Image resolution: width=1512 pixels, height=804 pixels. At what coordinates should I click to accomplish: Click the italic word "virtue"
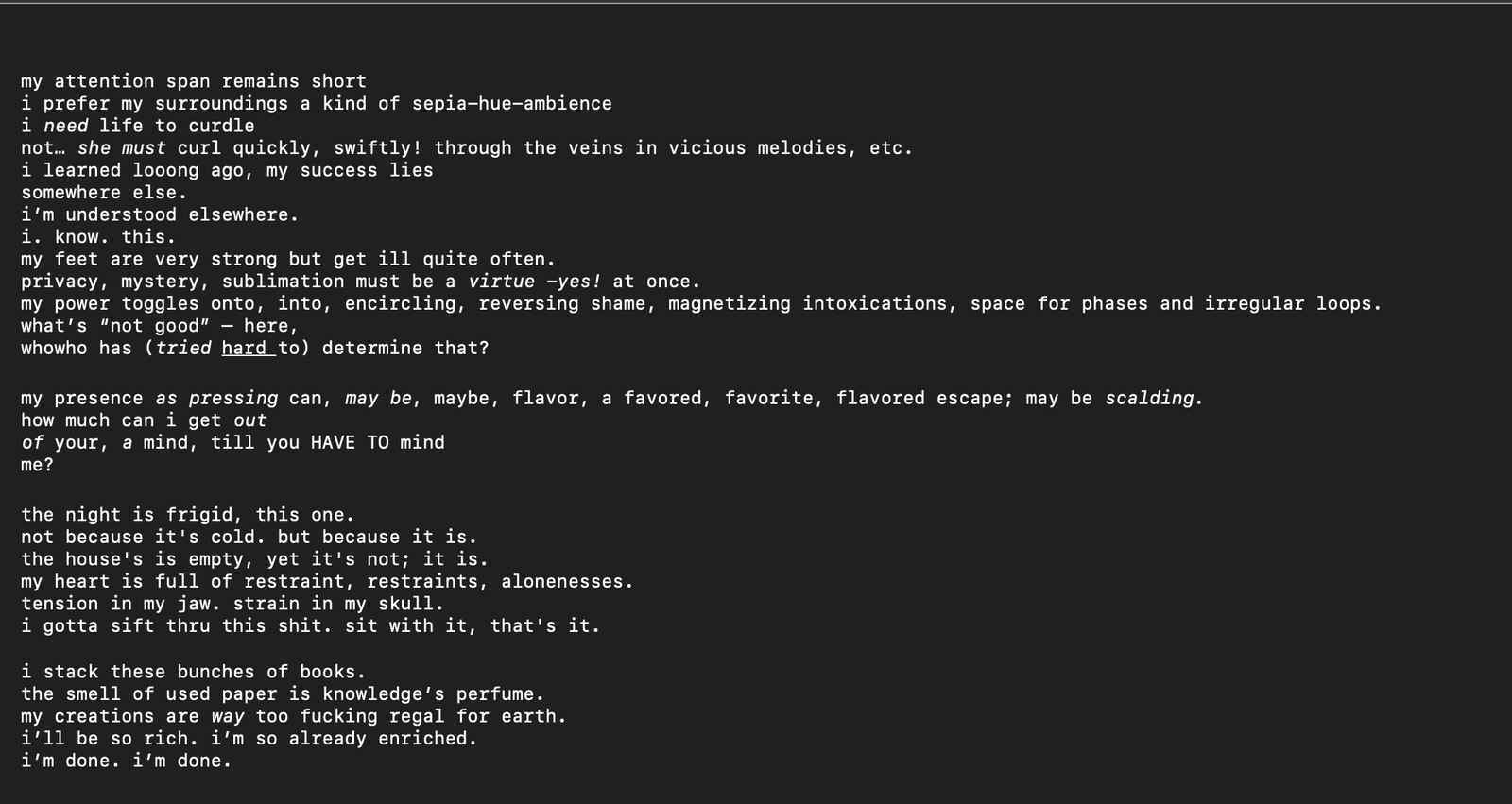[501, 282]
